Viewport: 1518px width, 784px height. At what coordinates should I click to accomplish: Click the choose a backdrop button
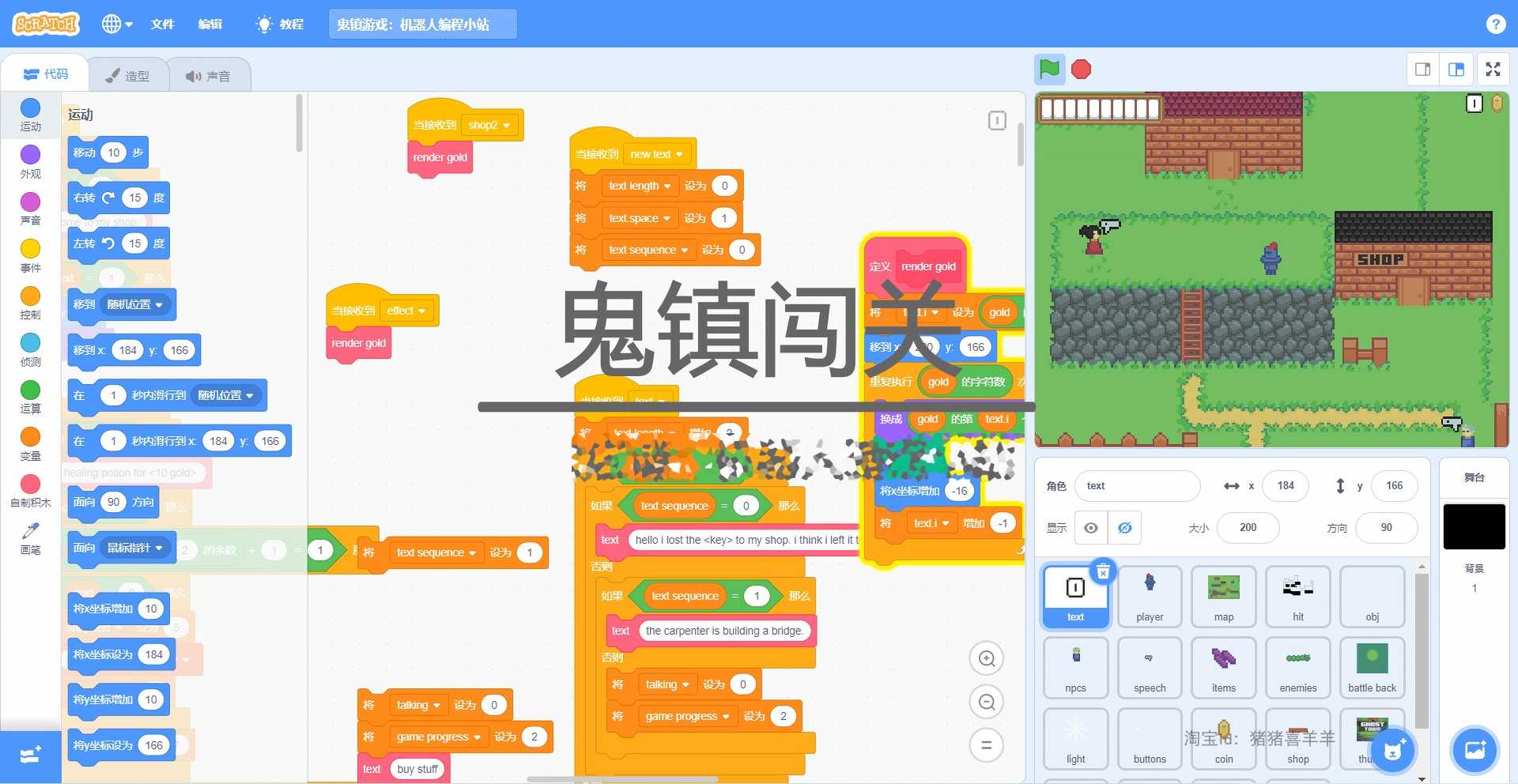(x=1475, y=749)
